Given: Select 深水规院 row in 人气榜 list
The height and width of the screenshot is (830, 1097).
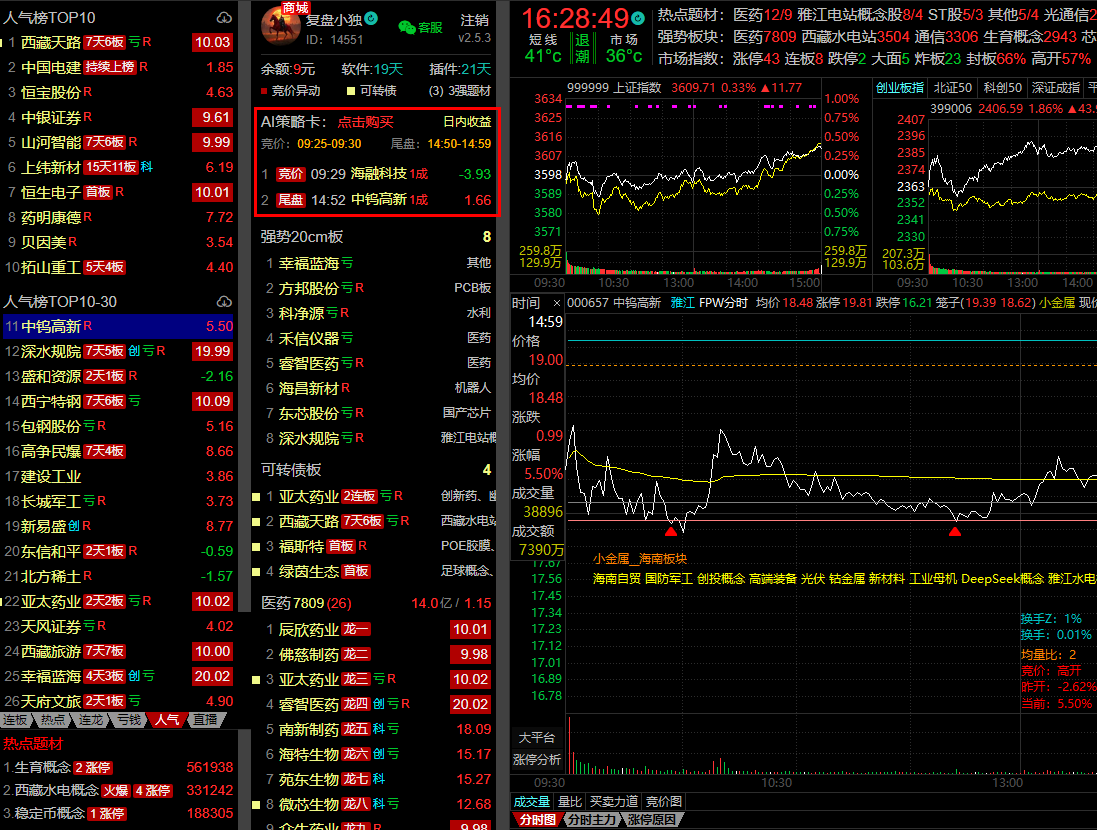Looking at the screenshot, I should click(118, 351).
